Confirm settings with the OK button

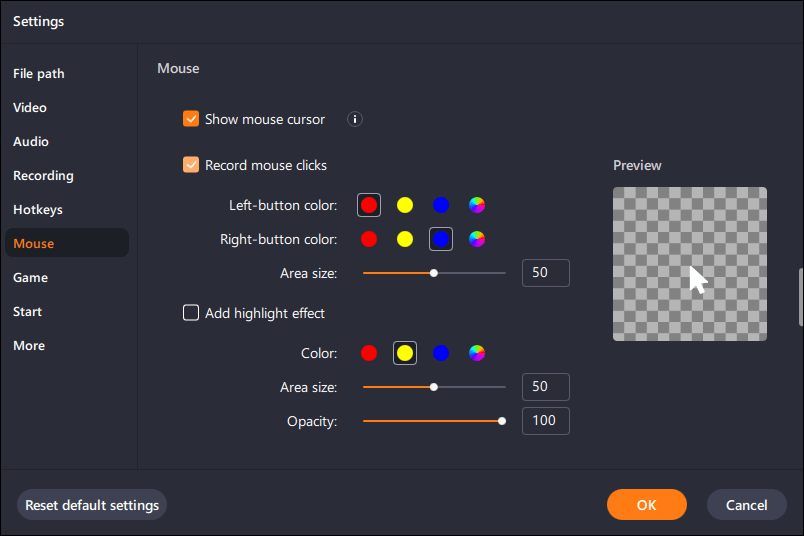coord(647,505)
